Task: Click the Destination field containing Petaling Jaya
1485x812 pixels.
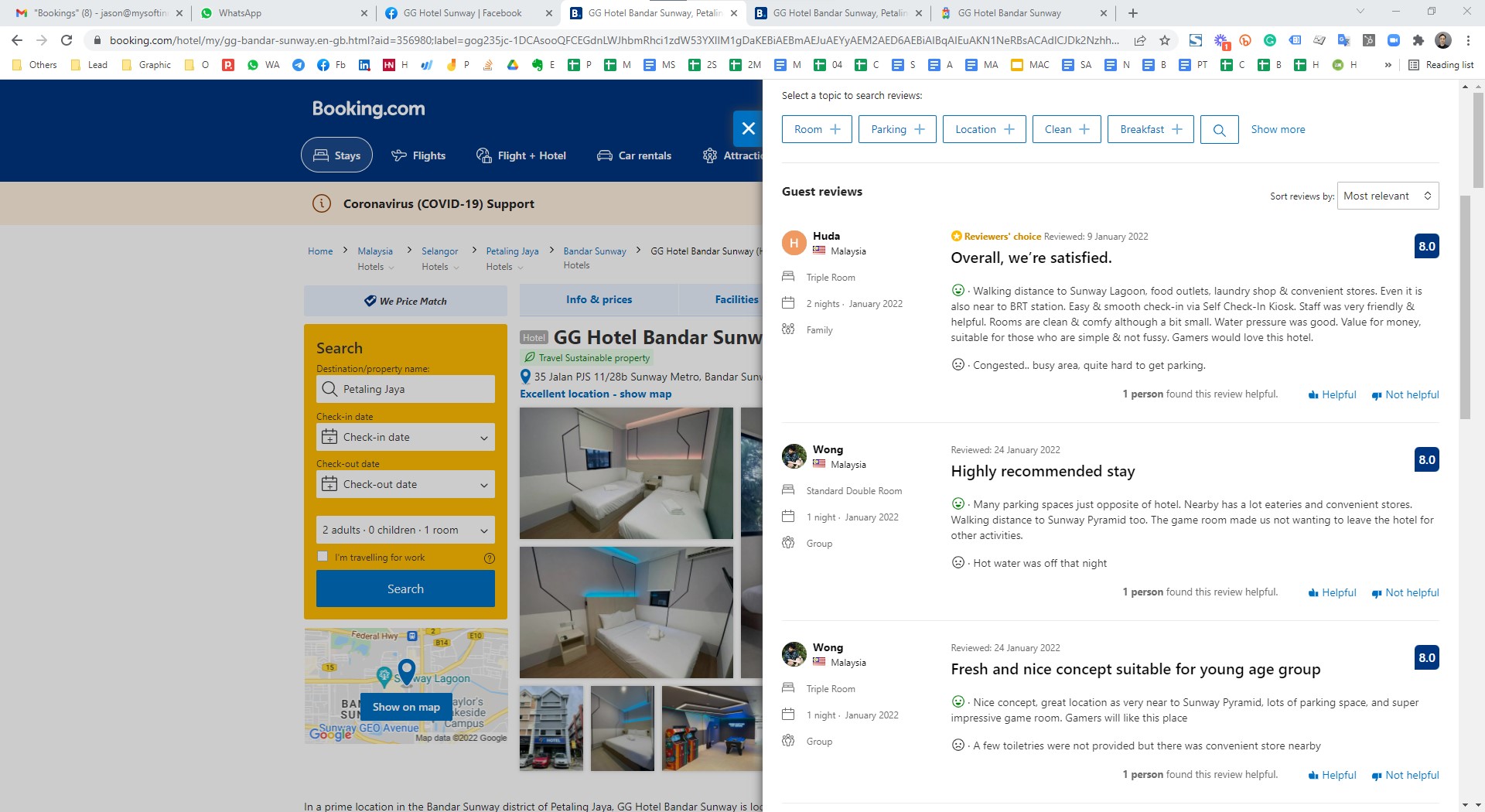Action: click(405, 390)
